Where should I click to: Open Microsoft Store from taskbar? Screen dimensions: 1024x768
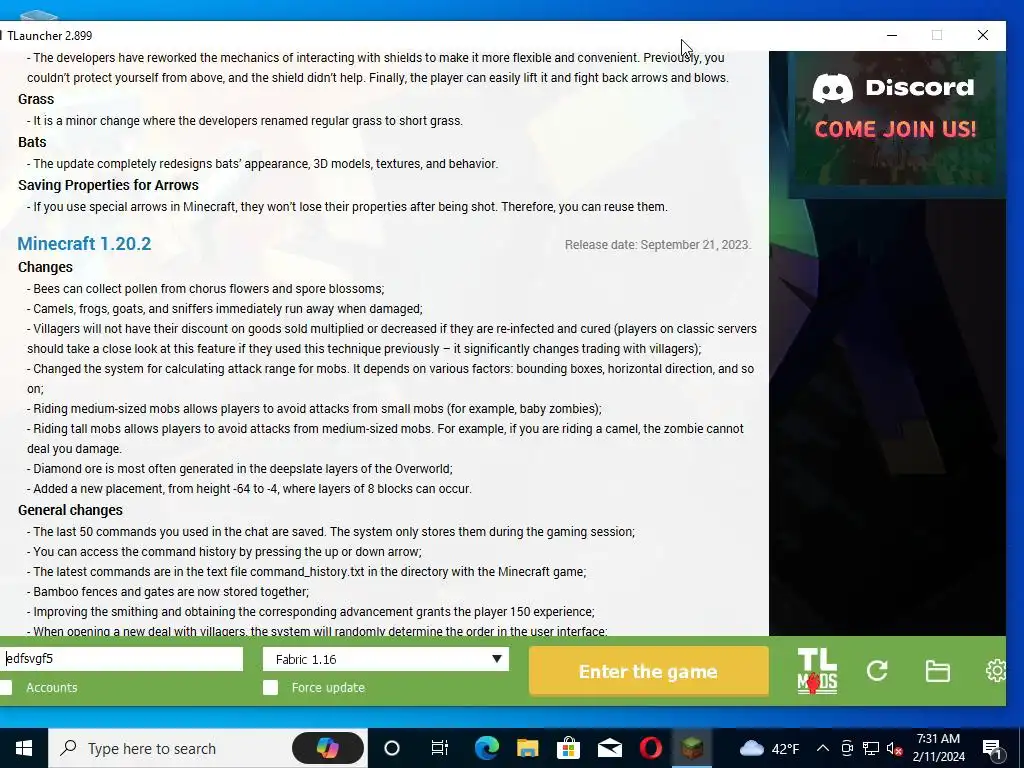click(569, 748)
